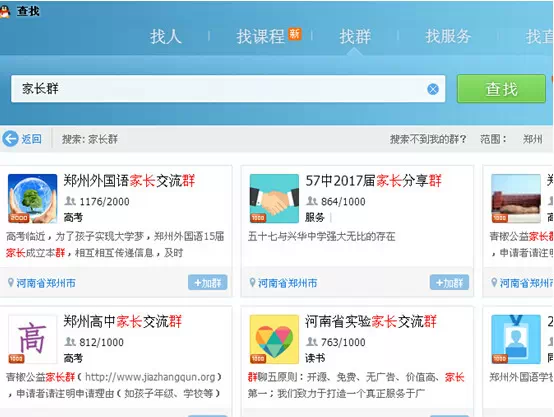Screen dimensions: 554x417
Task: Click the 读书 tag of 河南省实验家长交流群
Action: pos(315,358)
